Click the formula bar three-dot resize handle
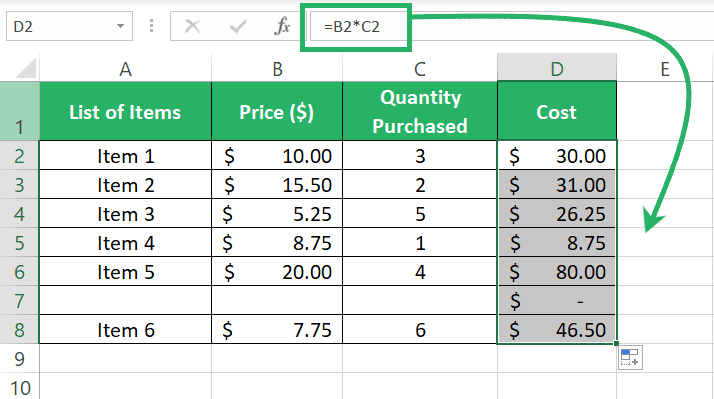The width and height of the screenshot is (714, 399). (x=151, y=26)
